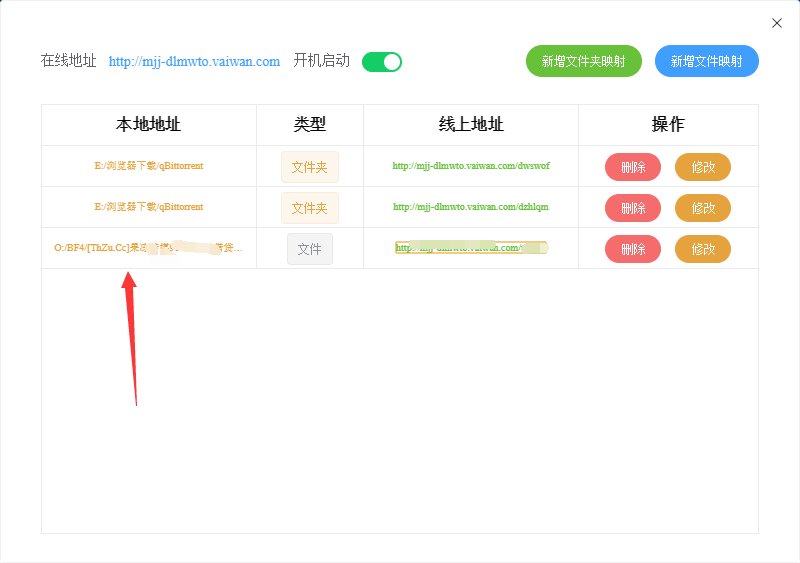Modify the dzhlqm mapping row
The width and height of the screenshot is (800, 563).
pyautogui.click(x=703, y=208)
